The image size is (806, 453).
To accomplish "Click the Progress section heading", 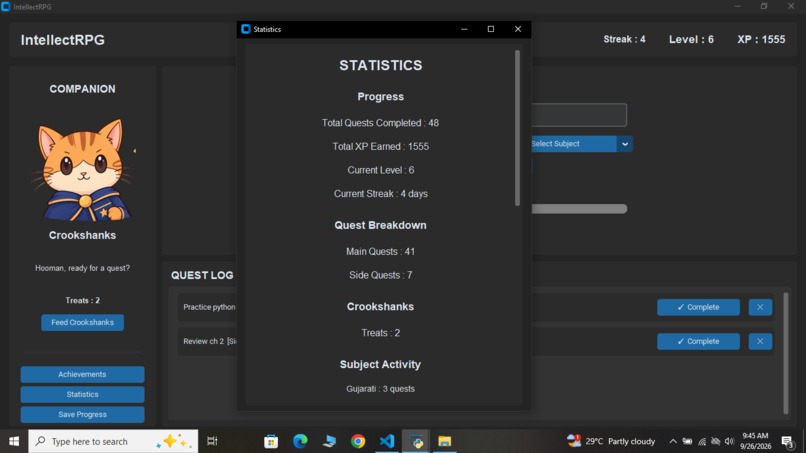I will (380, 97).
